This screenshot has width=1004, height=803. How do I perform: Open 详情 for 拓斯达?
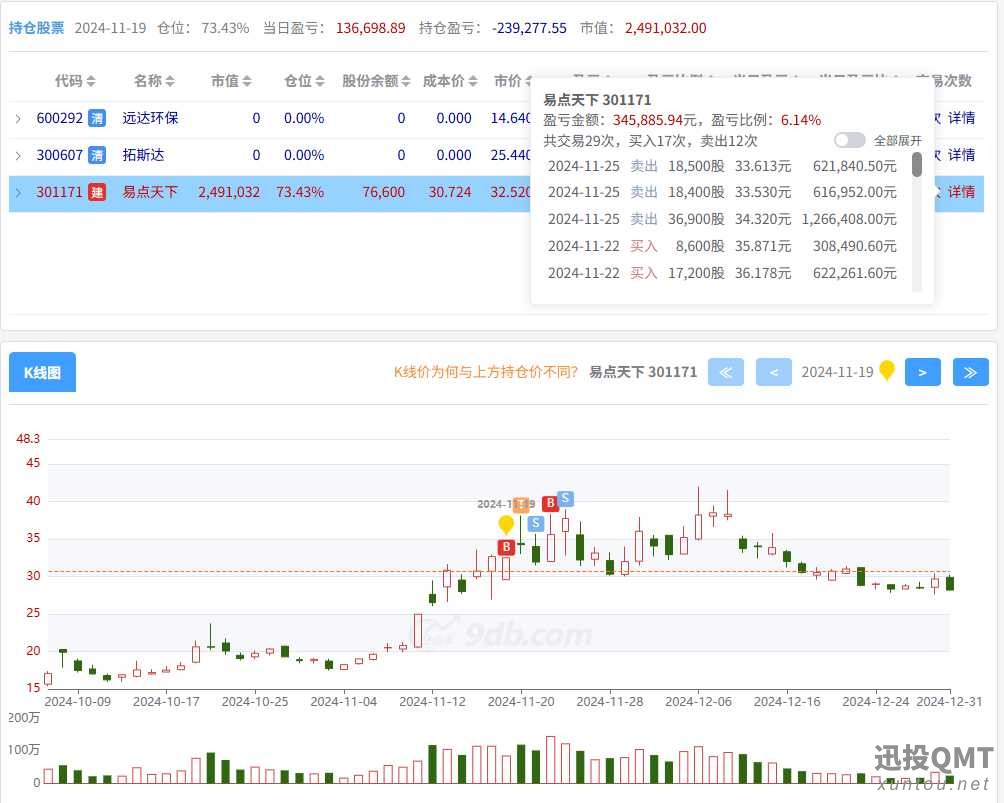click(x=961, y=156)
